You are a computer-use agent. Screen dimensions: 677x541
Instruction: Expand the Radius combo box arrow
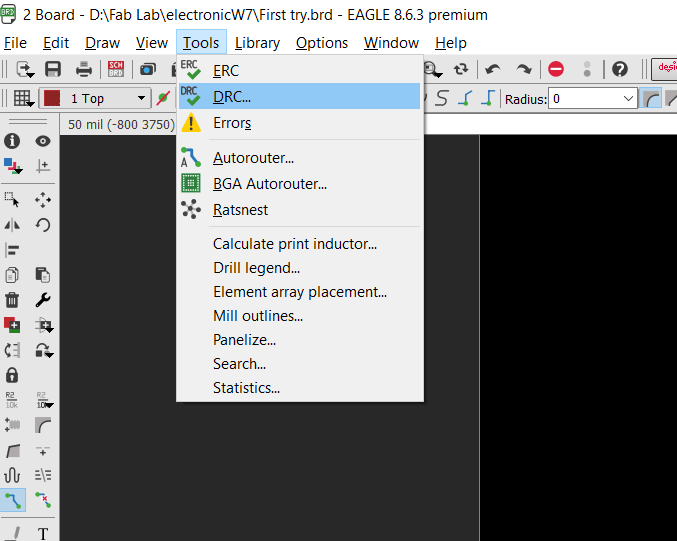coord(628,99)
